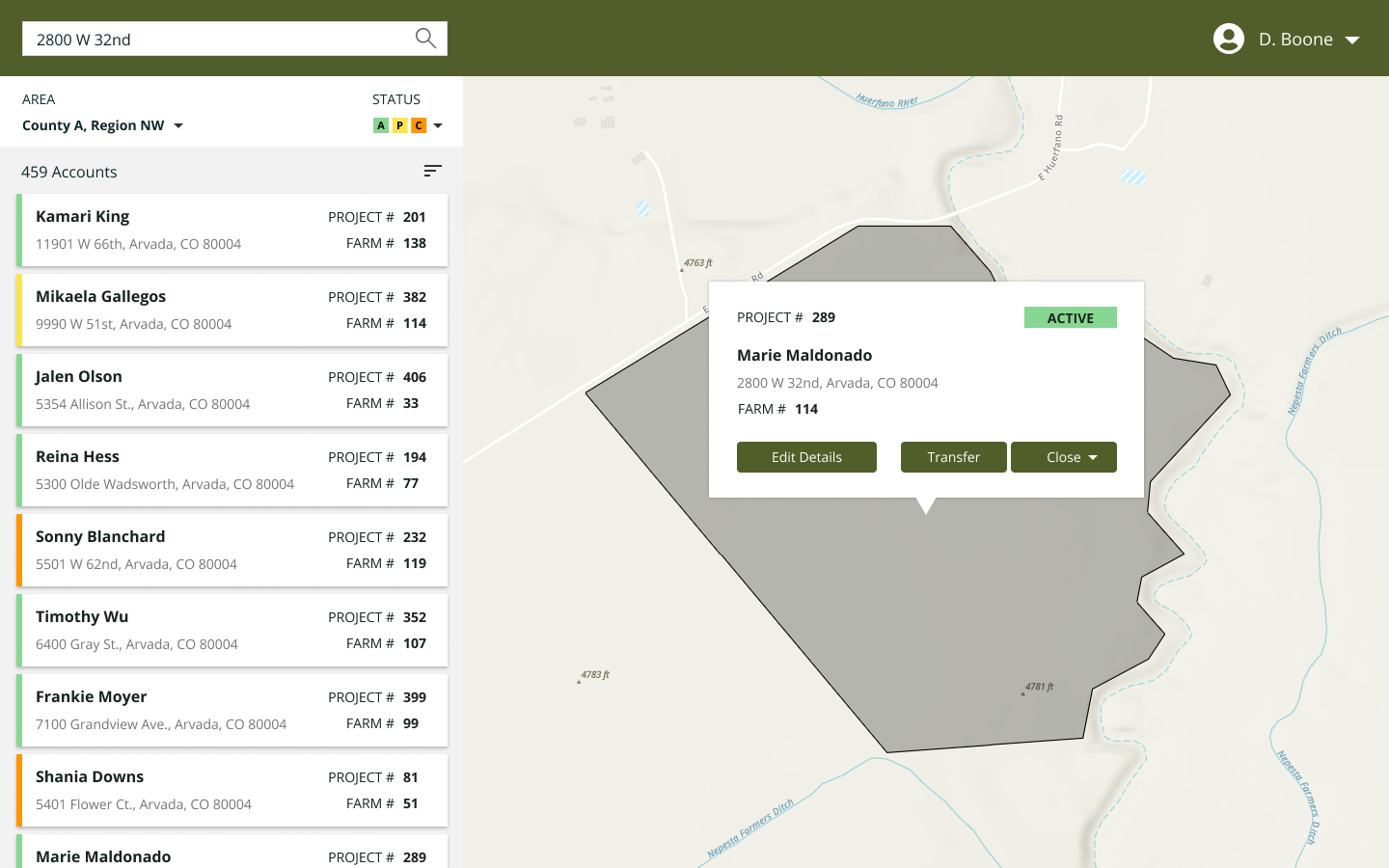Open Frankie Moyer account entry
The width and height of the screenshot is (1389, 868).
(232, 711)
